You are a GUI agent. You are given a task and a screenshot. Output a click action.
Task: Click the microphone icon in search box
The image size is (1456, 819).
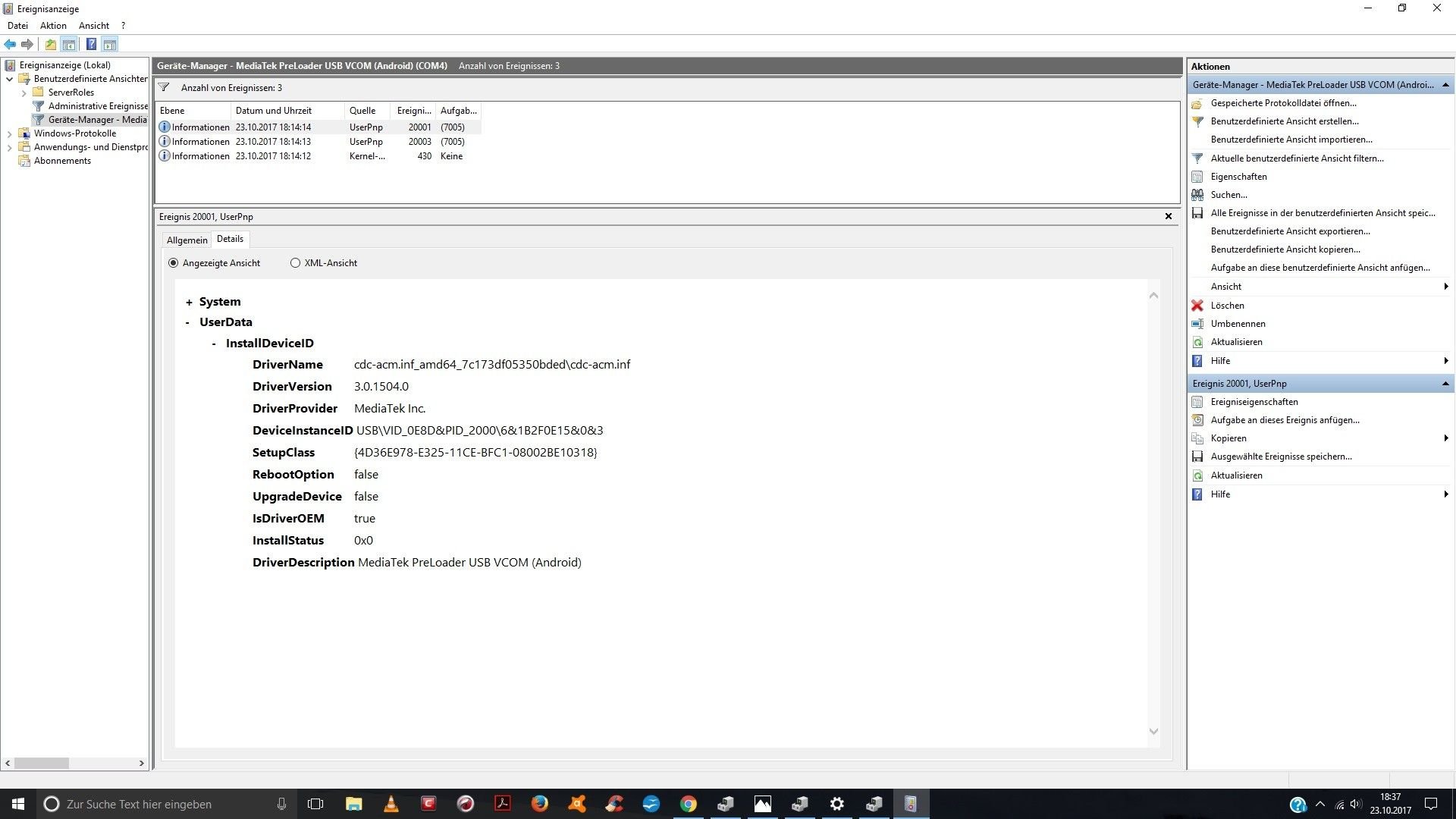[x=281, y=804]
